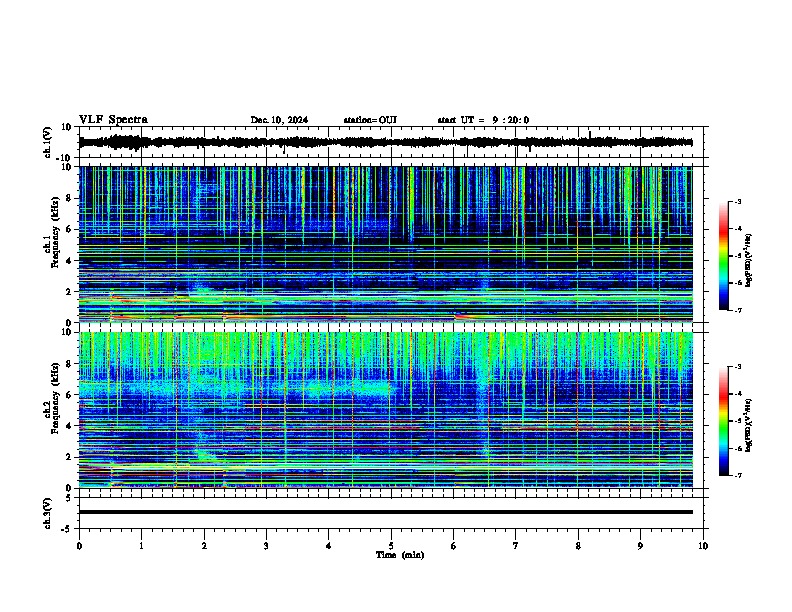Click time axis tick label "7"

[x=516, y=546]
